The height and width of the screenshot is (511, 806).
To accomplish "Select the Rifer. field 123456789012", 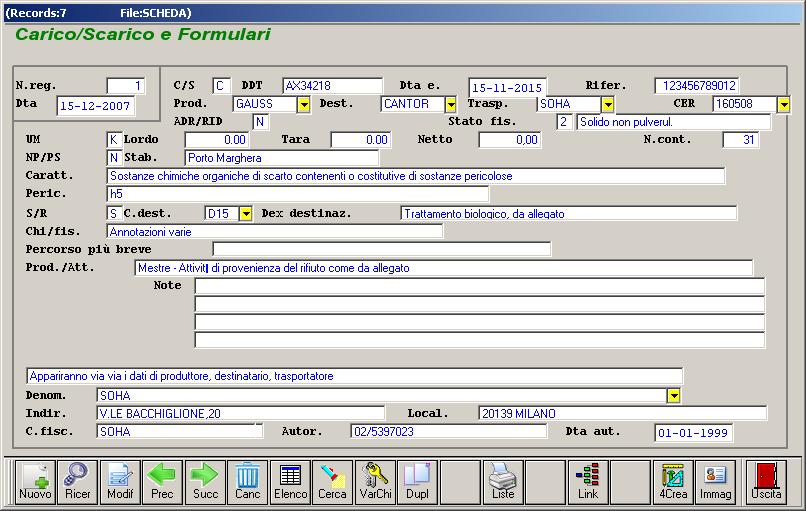I will tap(697, 86).
